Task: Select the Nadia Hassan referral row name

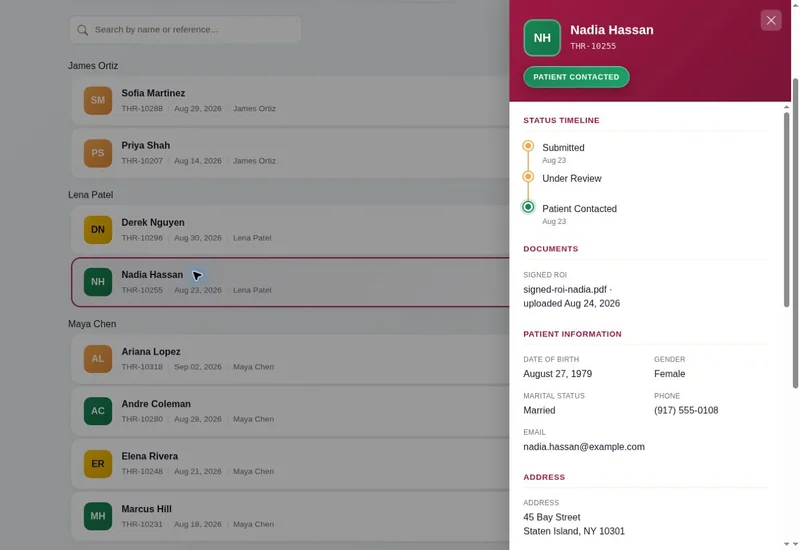Action: [x=152, y=274]
